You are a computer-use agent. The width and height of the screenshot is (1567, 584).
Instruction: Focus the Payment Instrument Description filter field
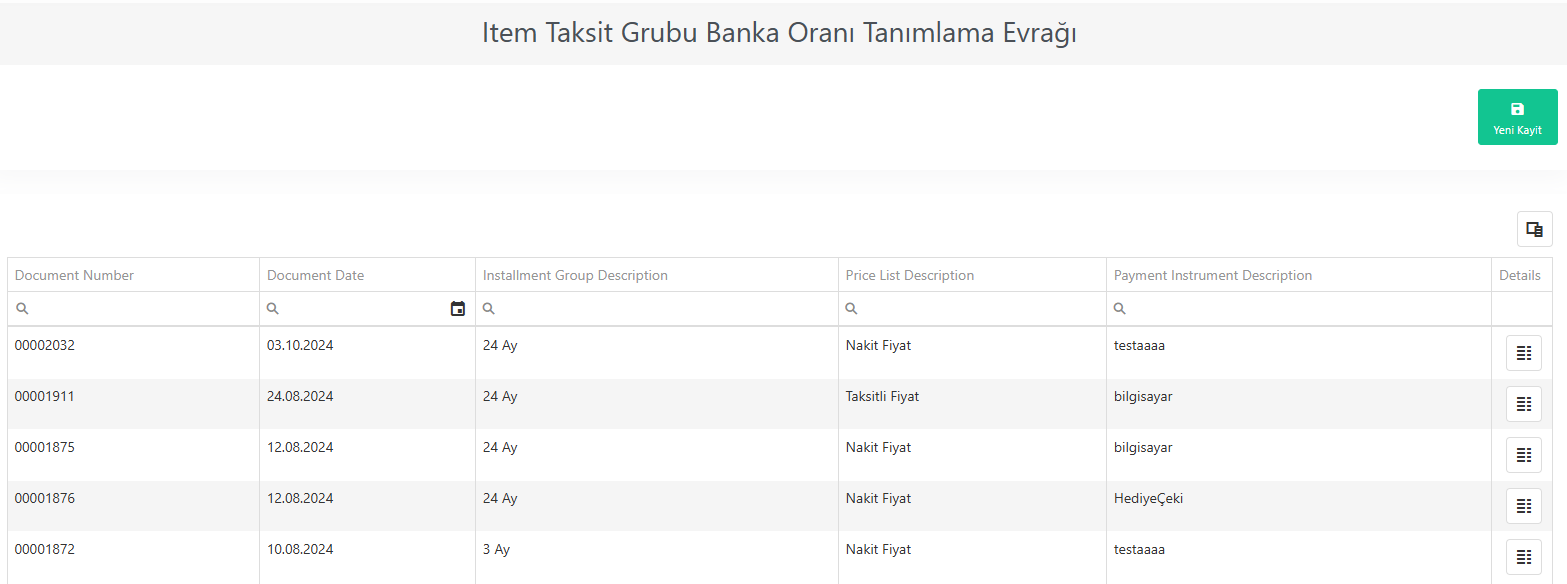point(1299,309)
